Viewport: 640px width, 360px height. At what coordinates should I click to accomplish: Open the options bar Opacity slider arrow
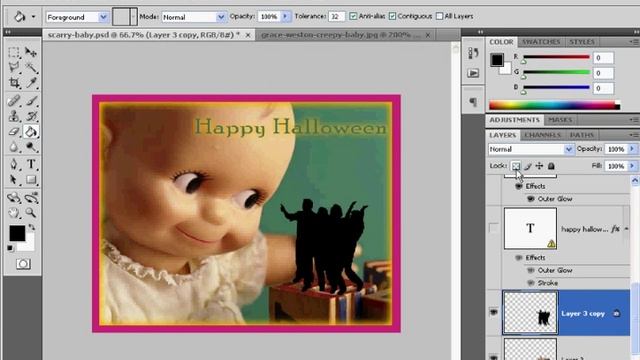pos(285,16)
